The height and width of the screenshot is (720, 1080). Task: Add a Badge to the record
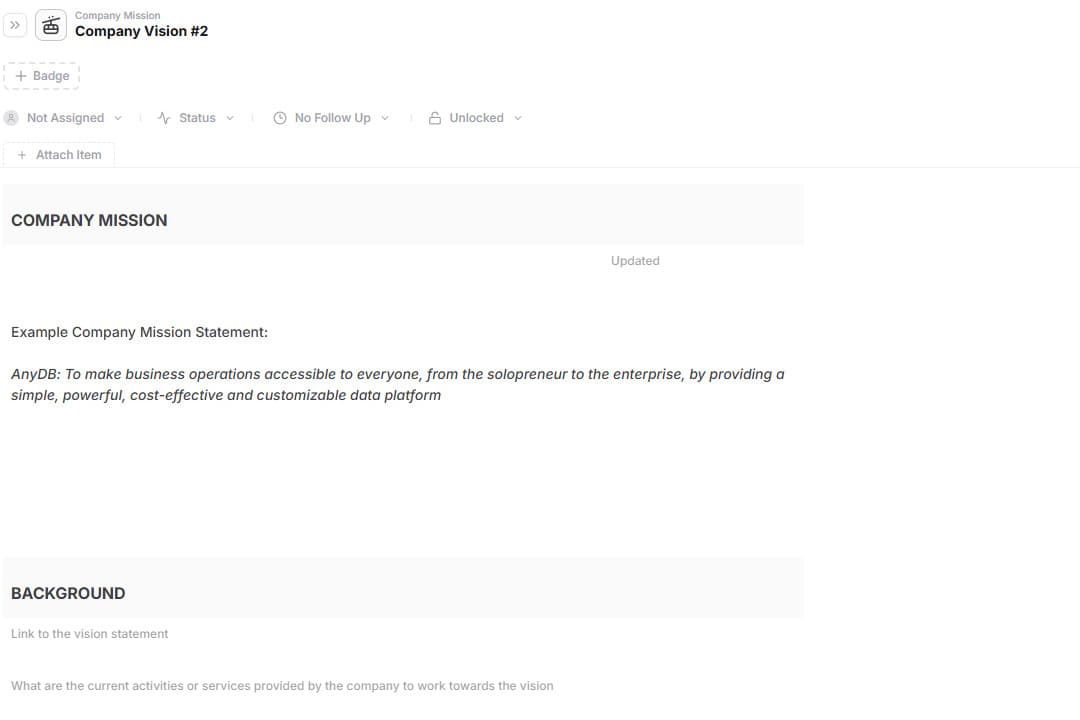coord(41,76)
